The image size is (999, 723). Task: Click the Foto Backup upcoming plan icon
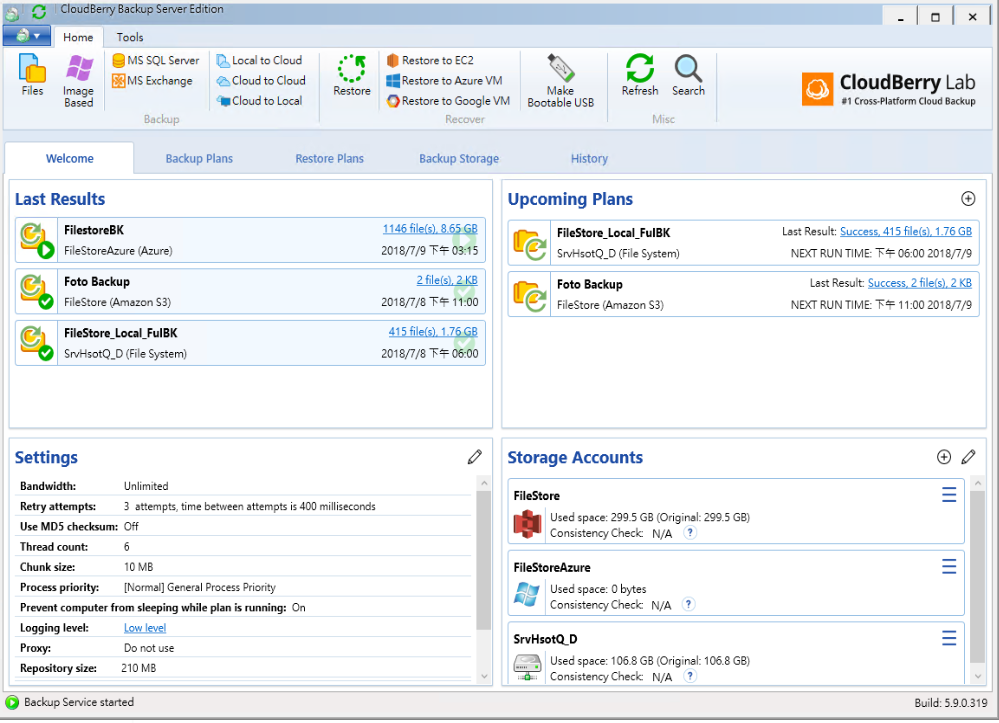pyautogui.click(x=529, y=295)
